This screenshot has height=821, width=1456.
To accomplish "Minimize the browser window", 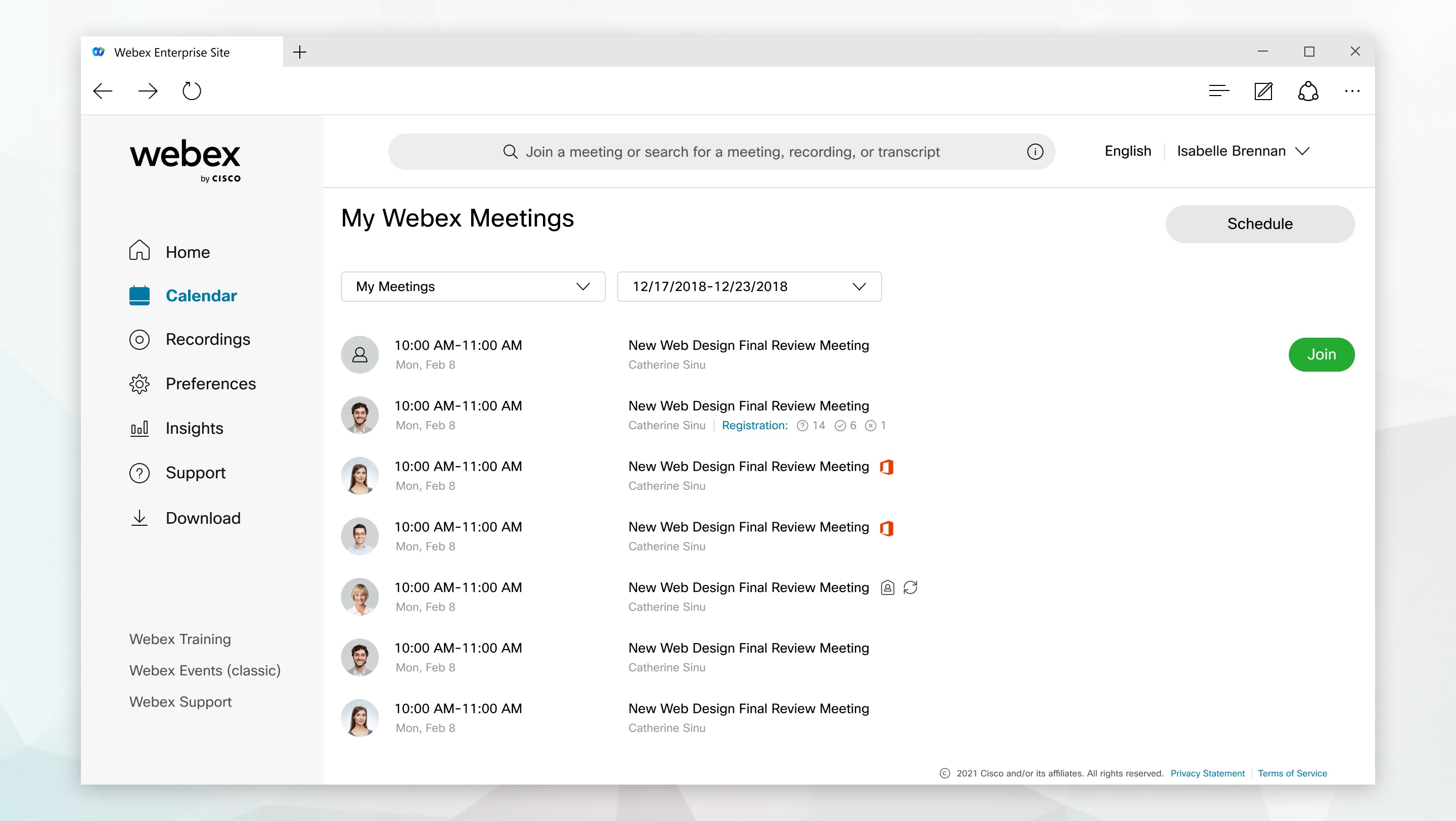I will (1263, 52).
